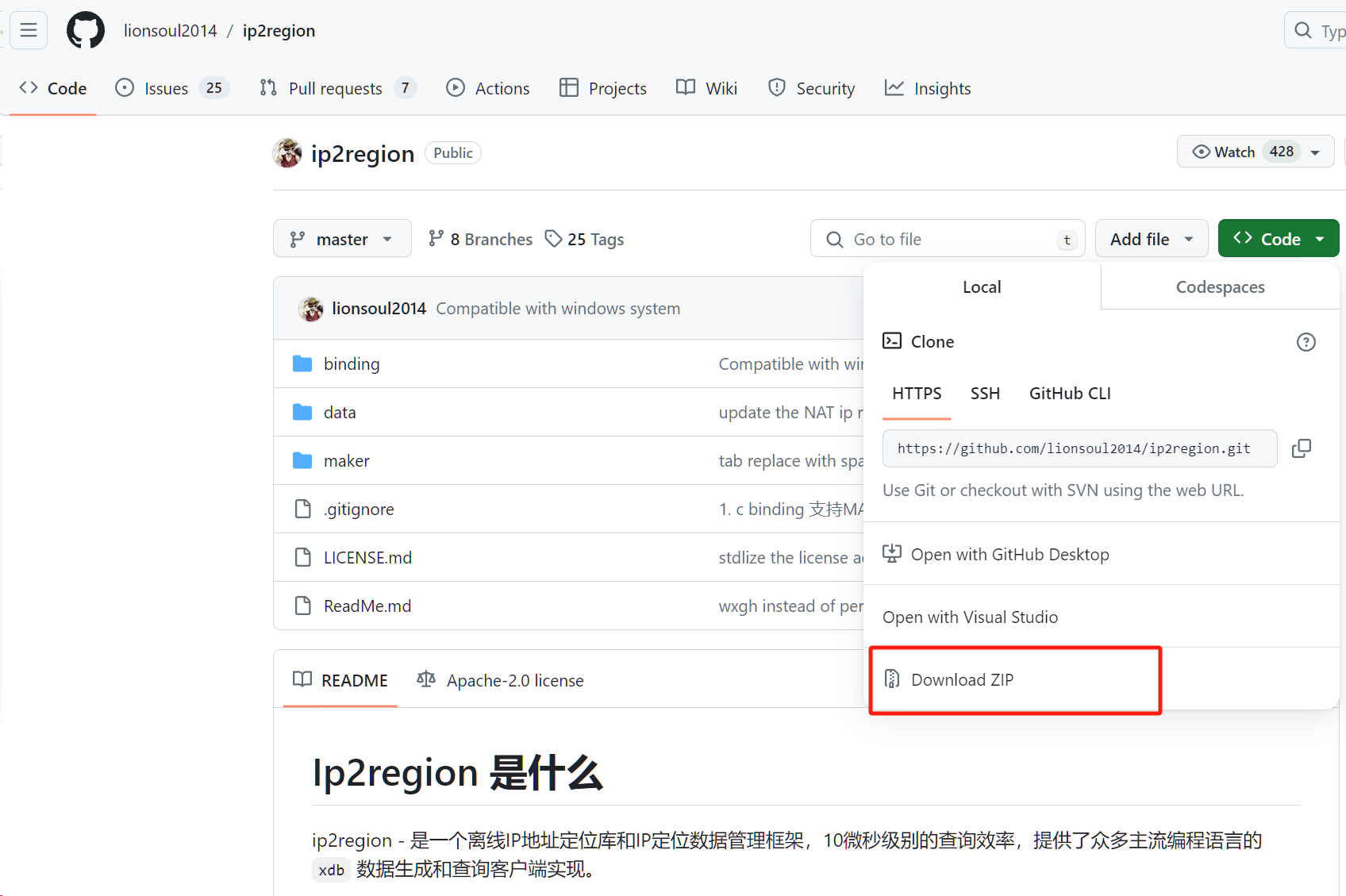Viewport: 1346px width, 896px height.
Task: Click the GitHub Desktop download icon
Action: pyautogui.click(x=892, y=553)
